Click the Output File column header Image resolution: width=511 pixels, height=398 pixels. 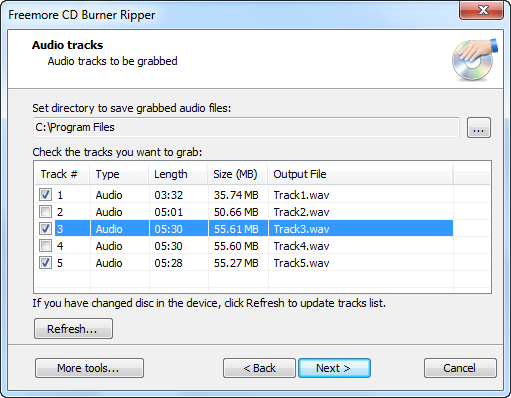(360, 174)
